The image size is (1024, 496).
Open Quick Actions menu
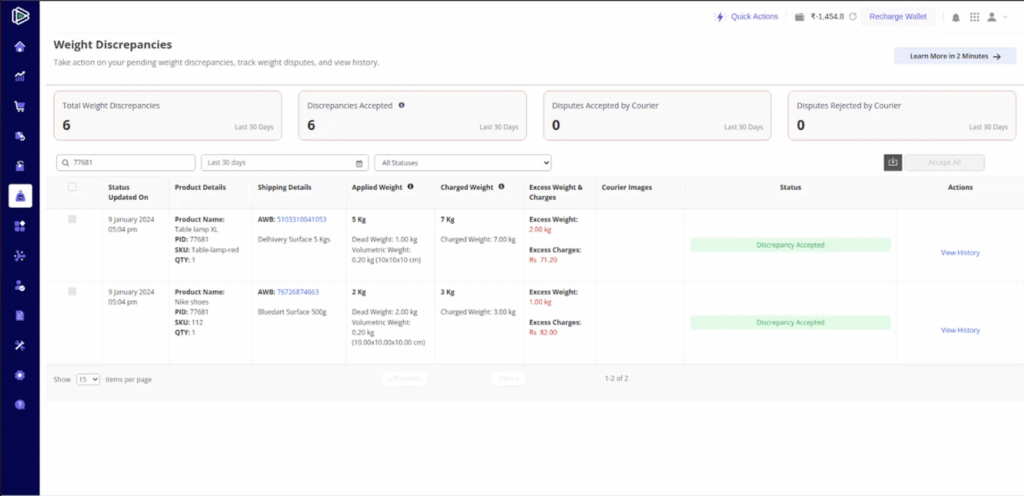point(747,17)
